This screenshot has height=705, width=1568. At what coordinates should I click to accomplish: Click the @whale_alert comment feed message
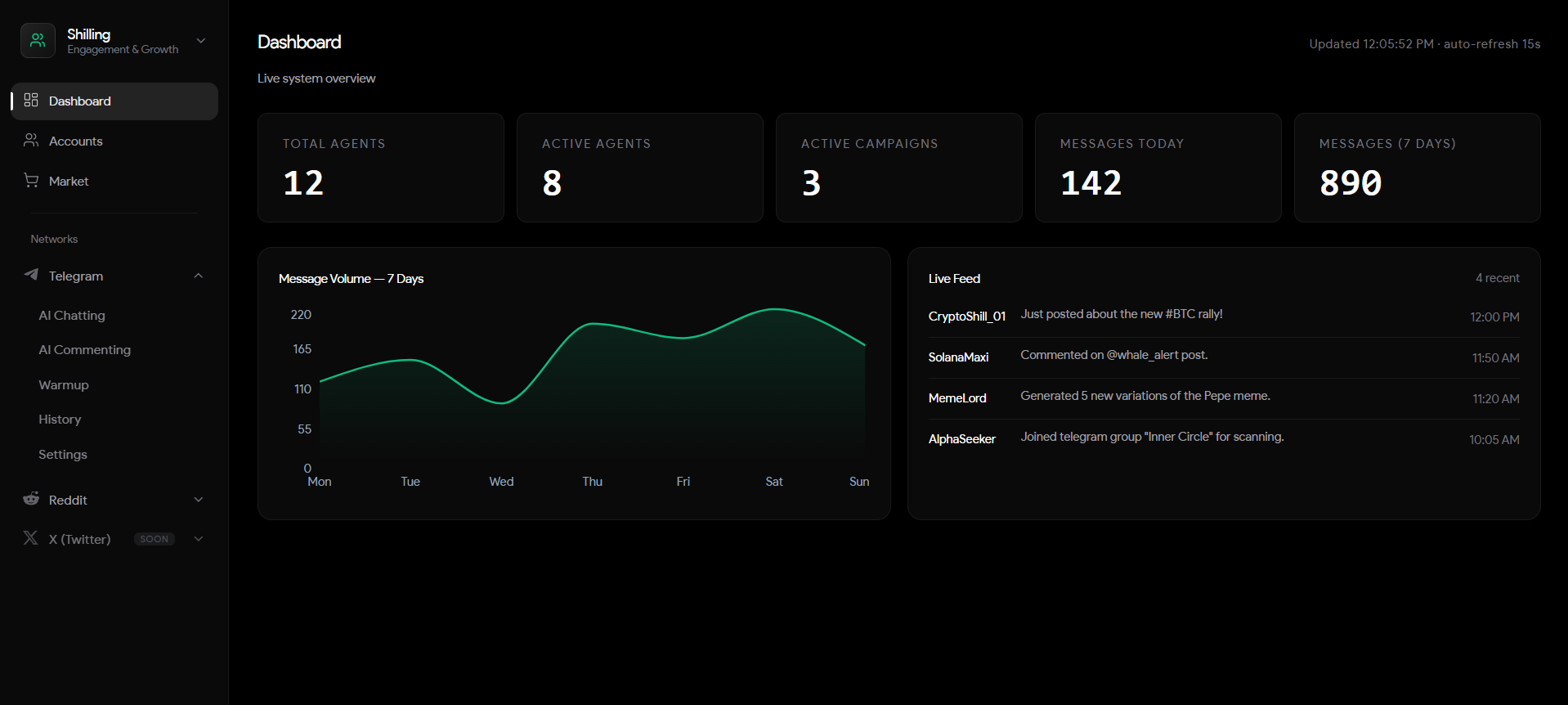[x=1114, y=355]
